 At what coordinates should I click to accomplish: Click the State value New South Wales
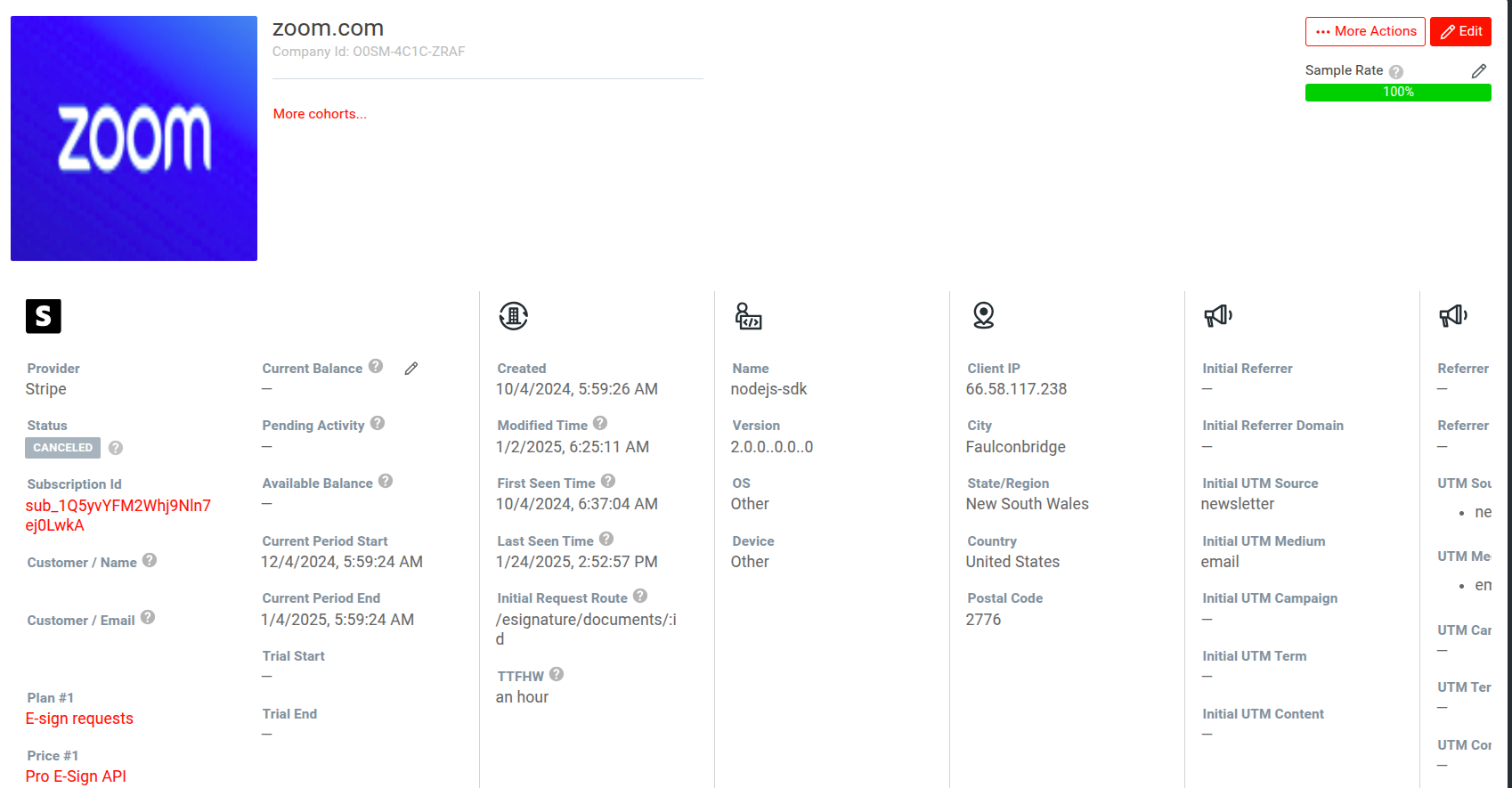1027,504
